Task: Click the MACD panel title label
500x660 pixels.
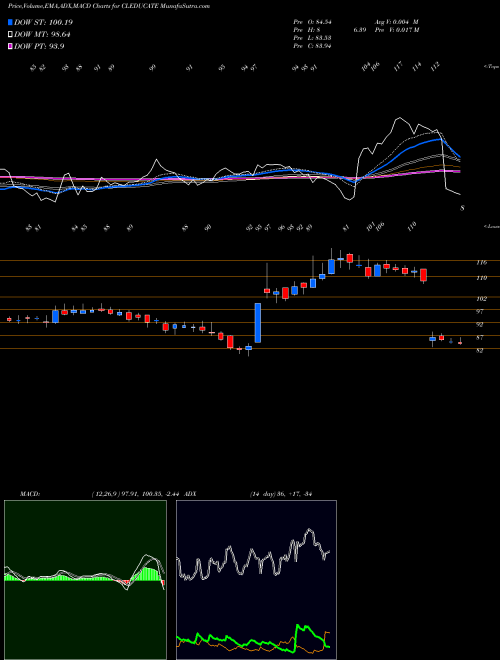Action: (x=30, y=494)
